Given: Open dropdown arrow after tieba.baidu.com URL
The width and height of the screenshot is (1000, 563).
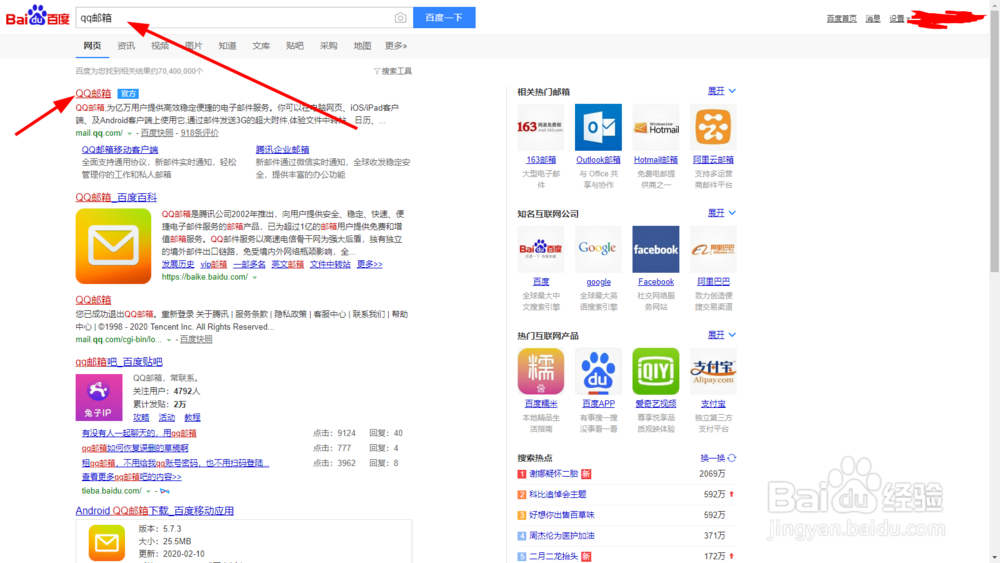Looking at the screenshot, I should [x=148, y=492].
